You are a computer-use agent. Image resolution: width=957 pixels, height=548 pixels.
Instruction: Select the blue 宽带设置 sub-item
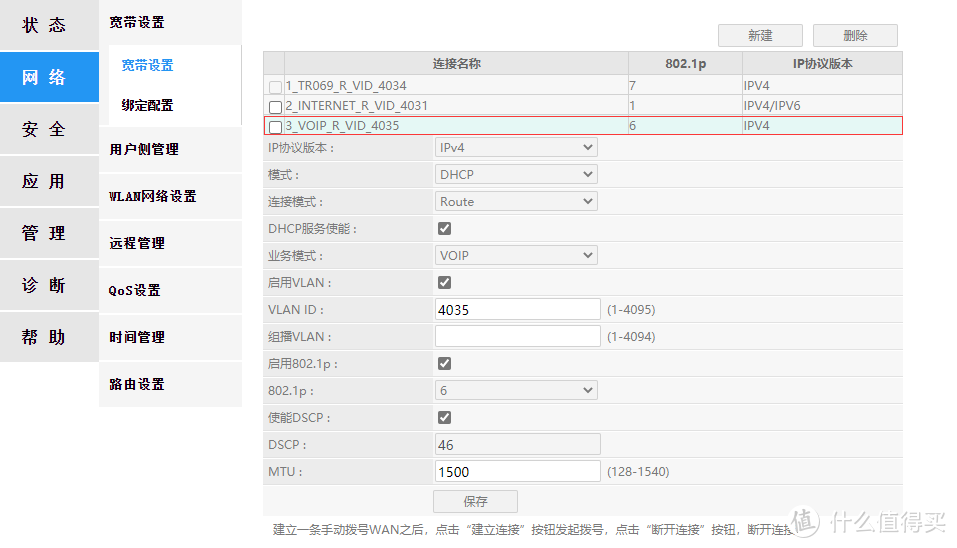point(147,65)
